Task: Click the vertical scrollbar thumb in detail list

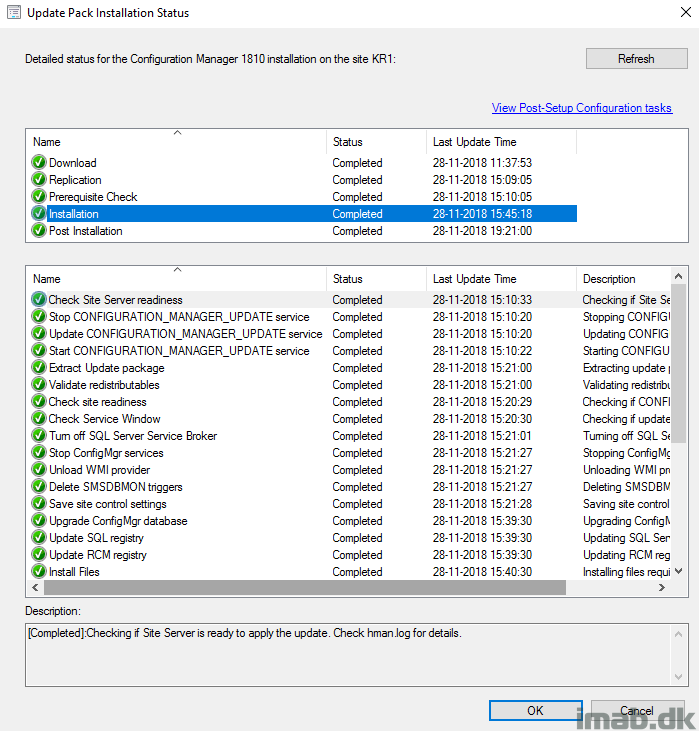Action: 679,364
